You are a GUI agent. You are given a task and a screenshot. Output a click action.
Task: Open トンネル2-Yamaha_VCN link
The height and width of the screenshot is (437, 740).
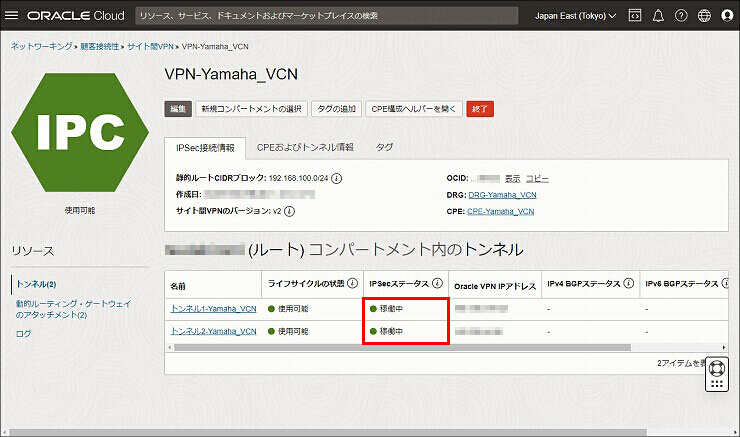(213, 331)
